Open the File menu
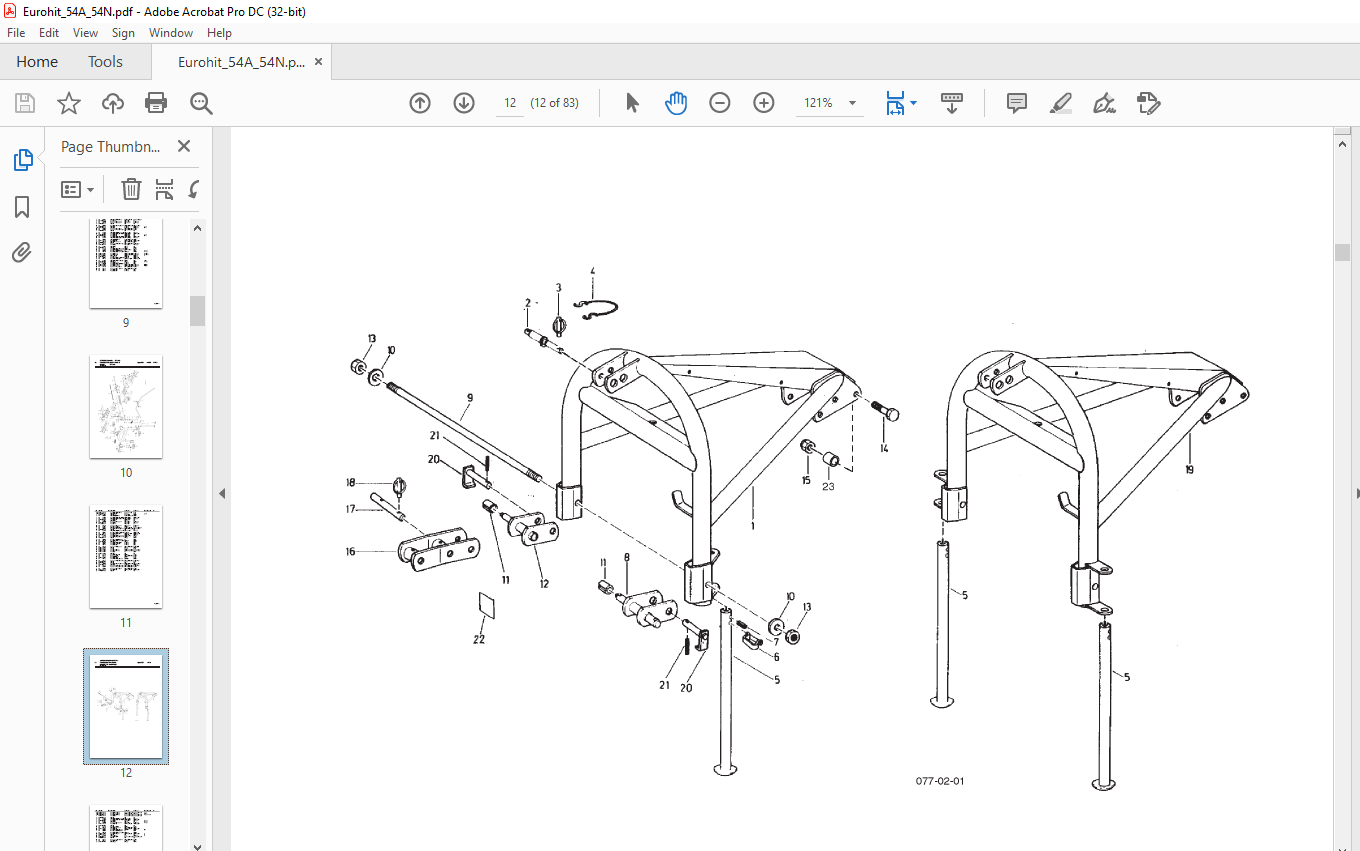1360x851 pixels. [x=16, y=33]
